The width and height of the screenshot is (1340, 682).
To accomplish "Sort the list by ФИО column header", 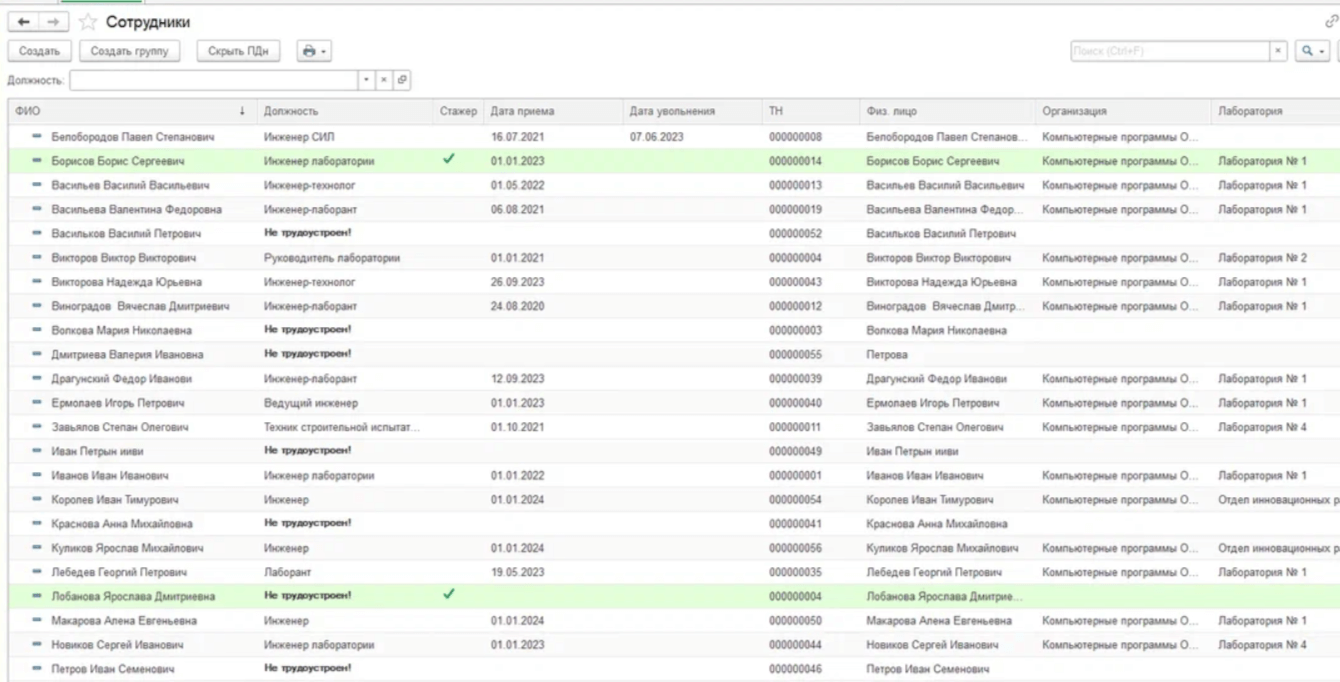I will (x=130, y=111).
